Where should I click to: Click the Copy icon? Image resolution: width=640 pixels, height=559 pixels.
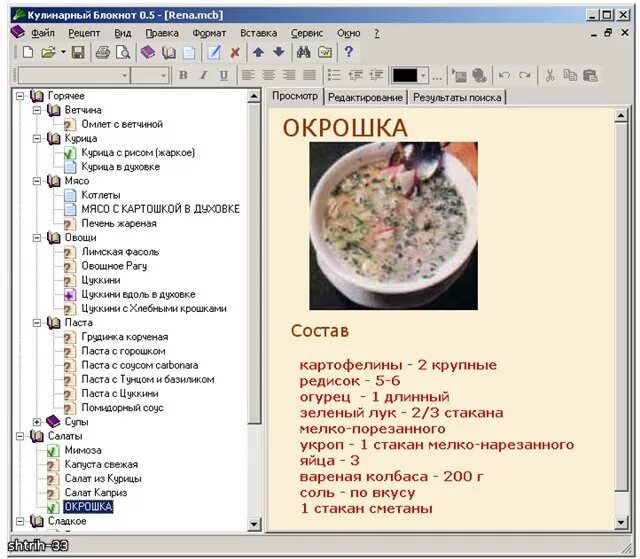[x=570, y=75]
